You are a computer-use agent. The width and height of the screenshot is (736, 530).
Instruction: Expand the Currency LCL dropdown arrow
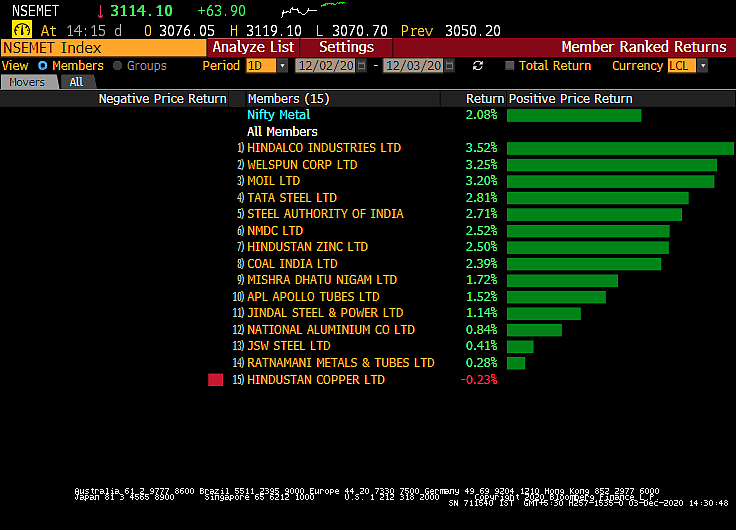pyautogui.click(x=703, y=66)
